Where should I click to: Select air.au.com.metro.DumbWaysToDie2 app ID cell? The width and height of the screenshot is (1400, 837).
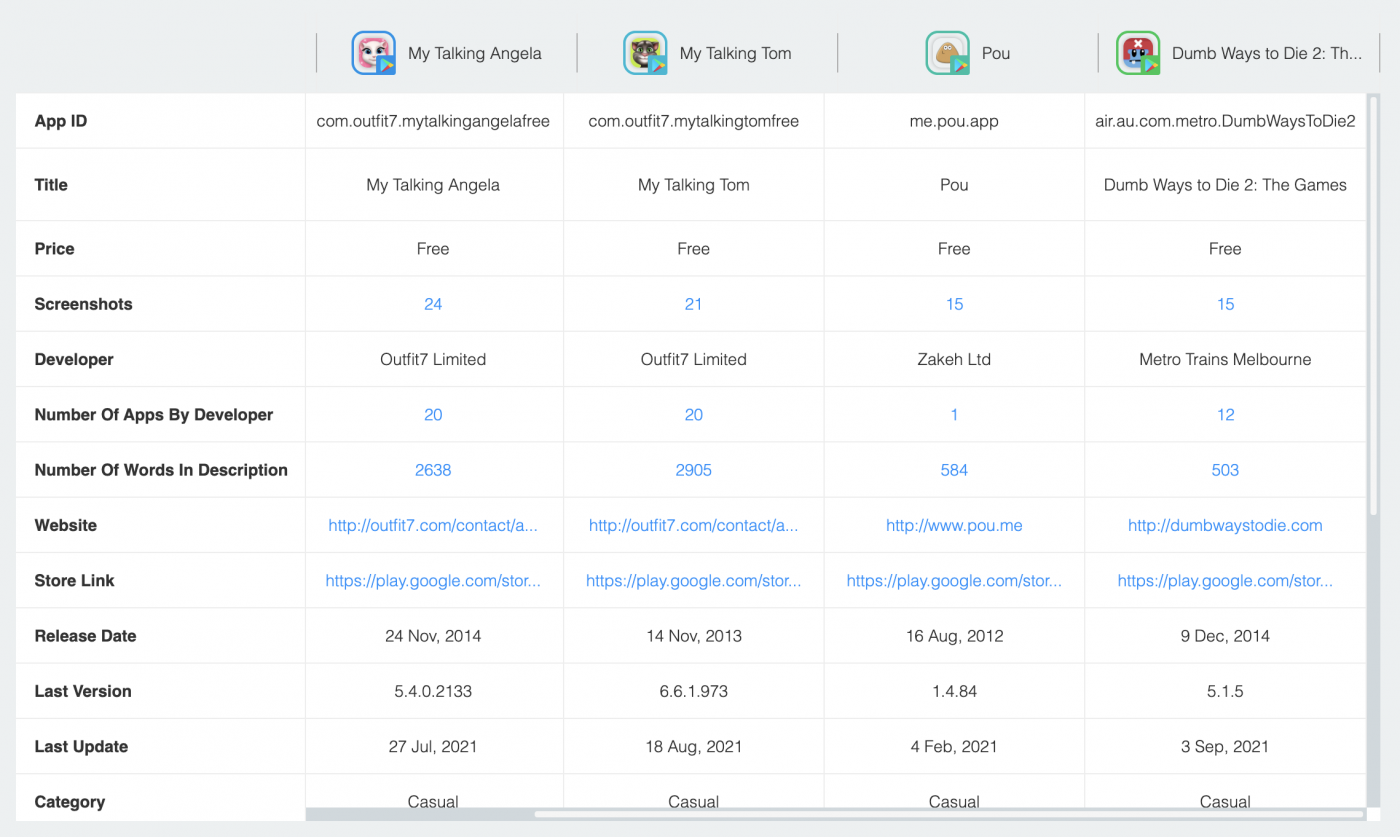click(1225, 121)
